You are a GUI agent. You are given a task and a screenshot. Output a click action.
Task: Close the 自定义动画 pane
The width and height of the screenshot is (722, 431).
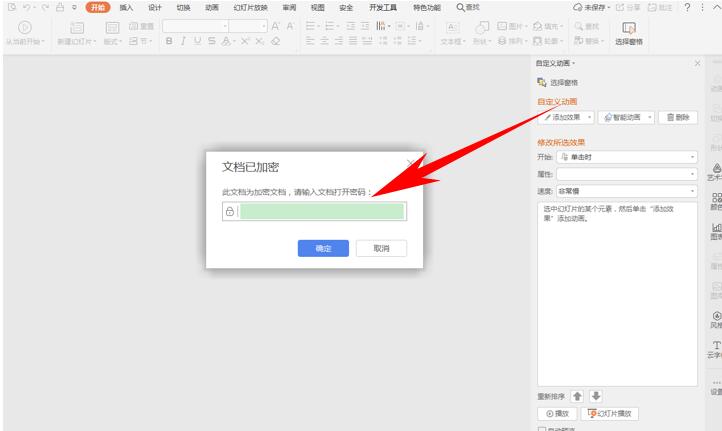[698, 63]
